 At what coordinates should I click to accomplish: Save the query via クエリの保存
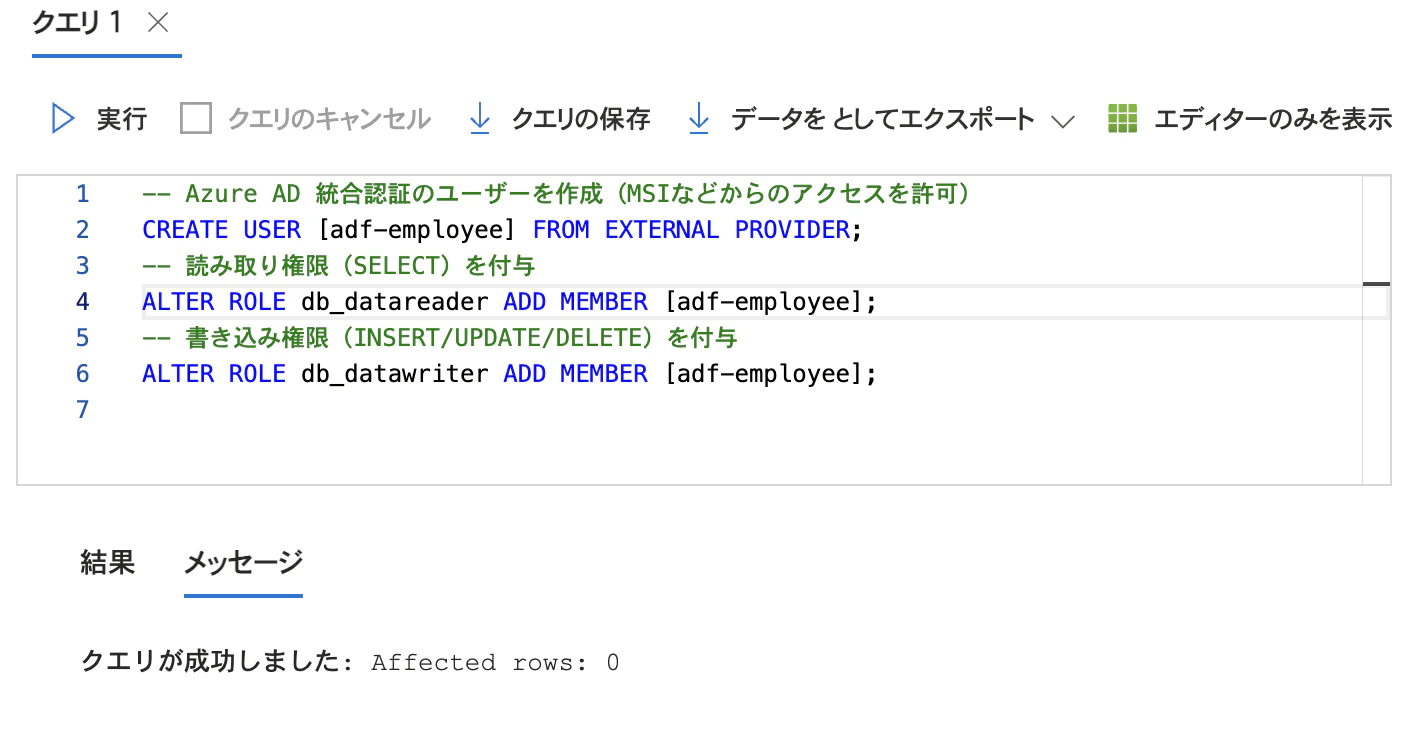coord(581,119)
